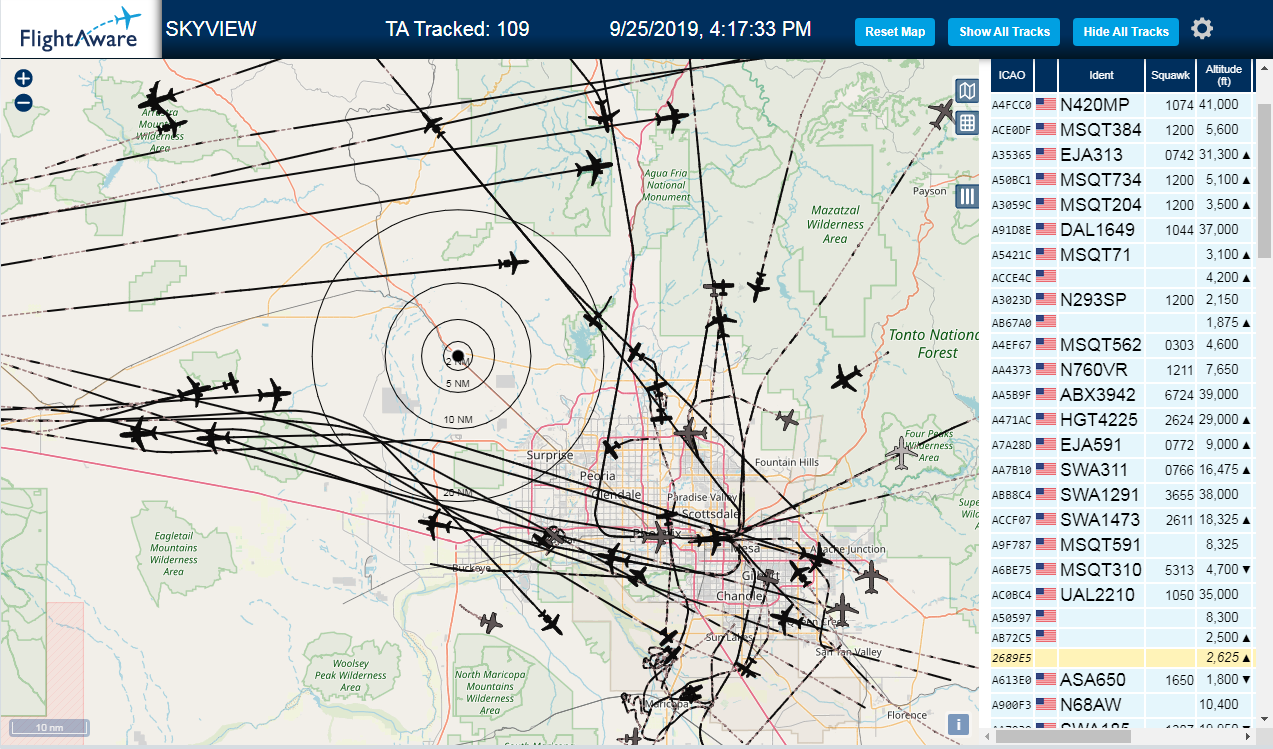Select the gray aircraft south of Buckeye

pos(490,623)
